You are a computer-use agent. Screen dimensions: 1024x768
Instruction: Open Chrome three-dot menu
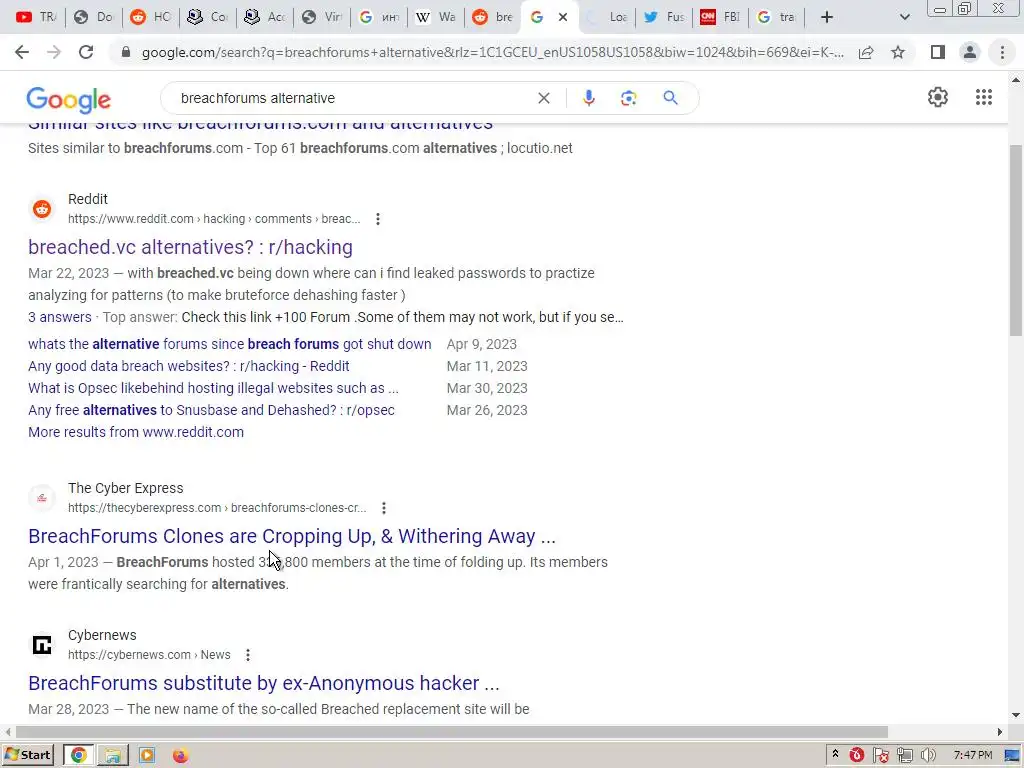(1002, 52)
